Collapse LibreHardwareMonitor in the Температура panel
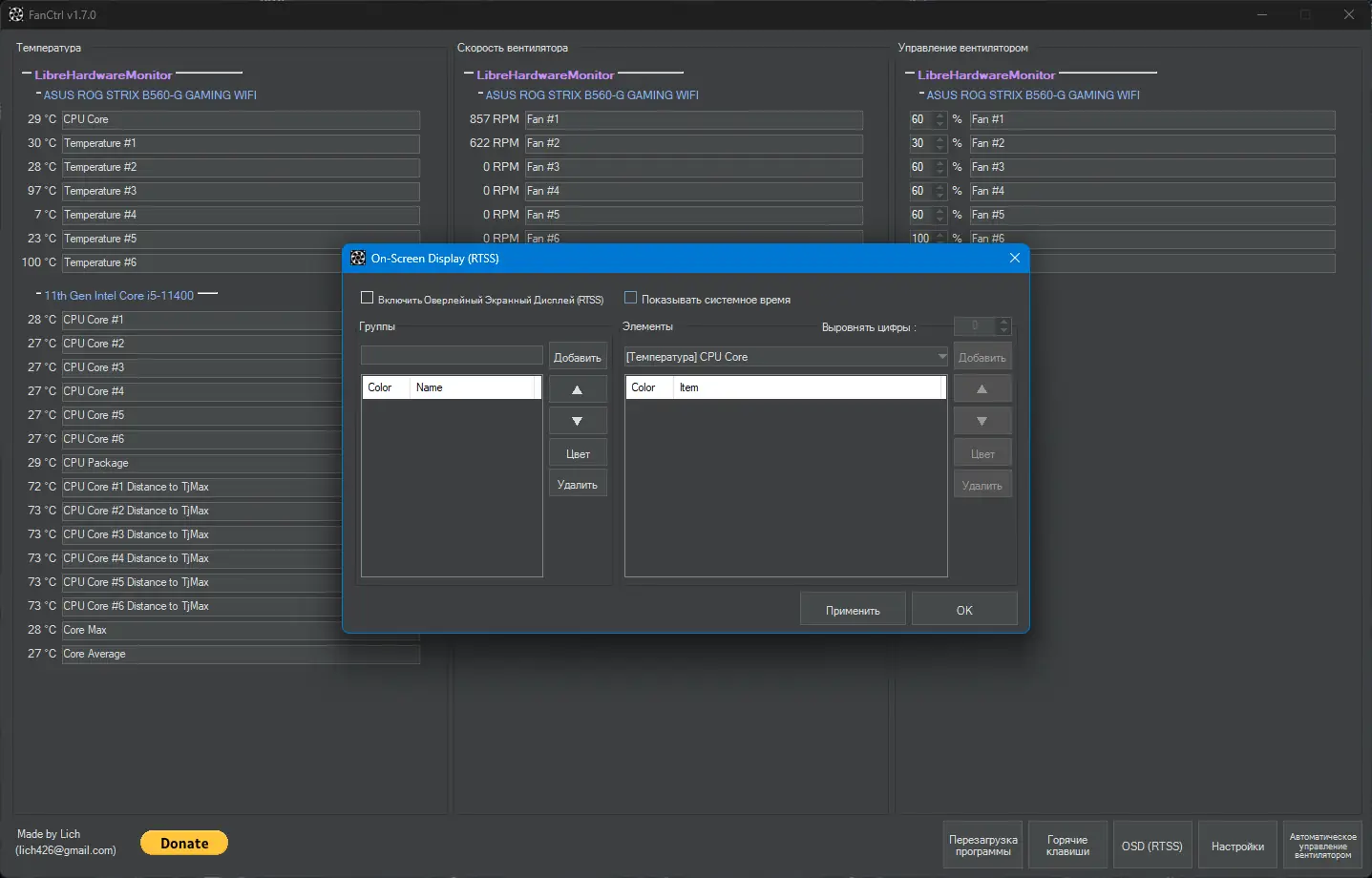Screen dimensions: 1372x878 [x=27, y=74]
